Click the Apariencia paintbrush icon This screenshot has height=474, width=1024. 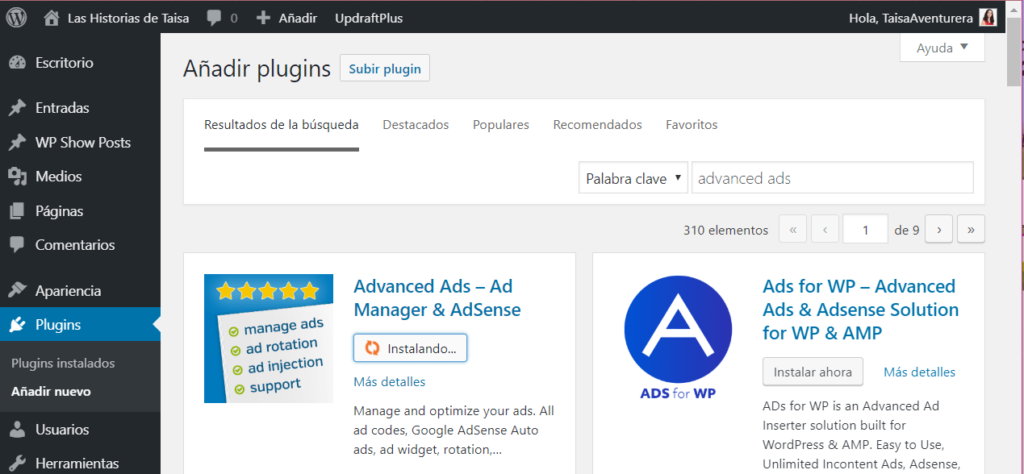tap(17, 291)
